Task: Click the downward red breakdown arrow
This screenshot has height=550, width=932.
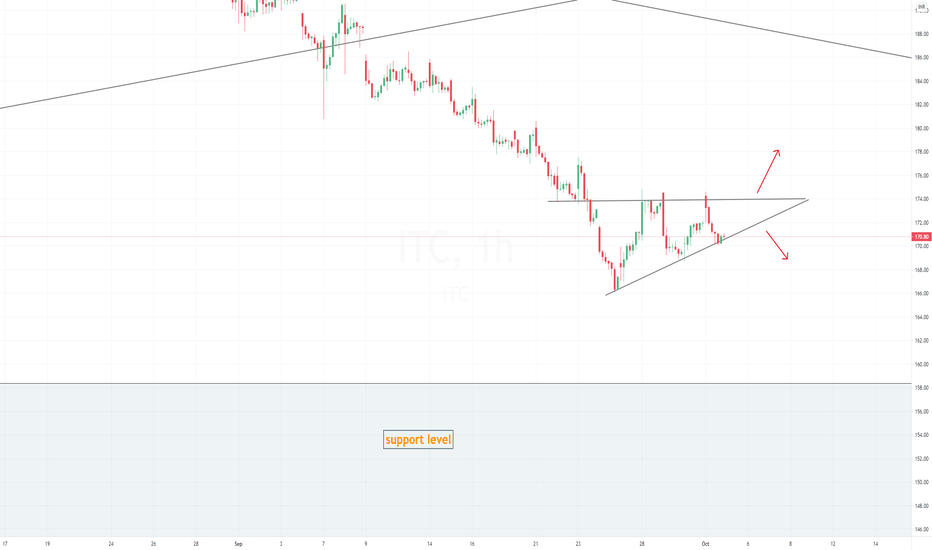Action: (777, 245)
